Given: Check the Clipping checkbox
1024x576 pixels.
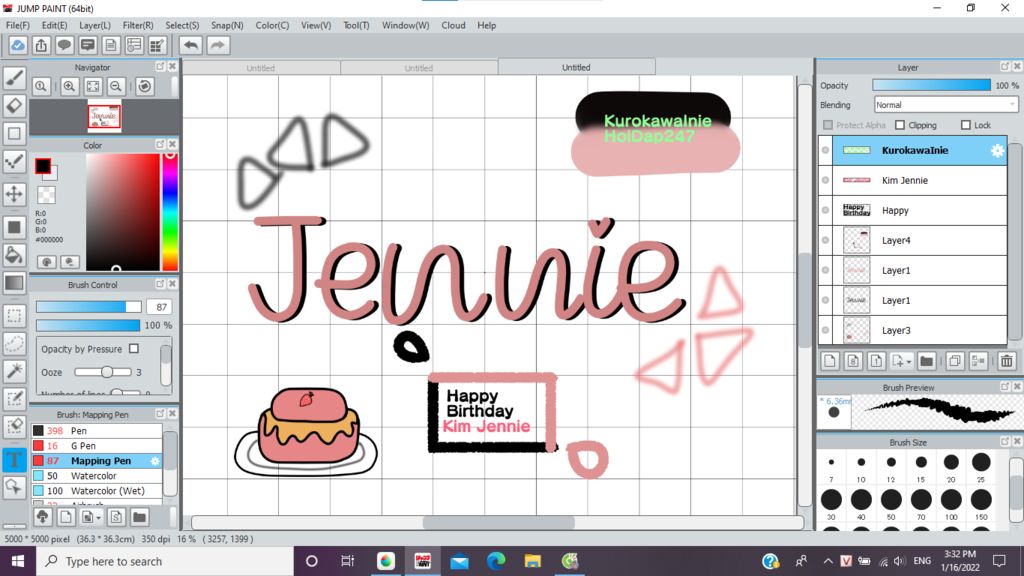Looking at the screenshot, I should point(900,125).
